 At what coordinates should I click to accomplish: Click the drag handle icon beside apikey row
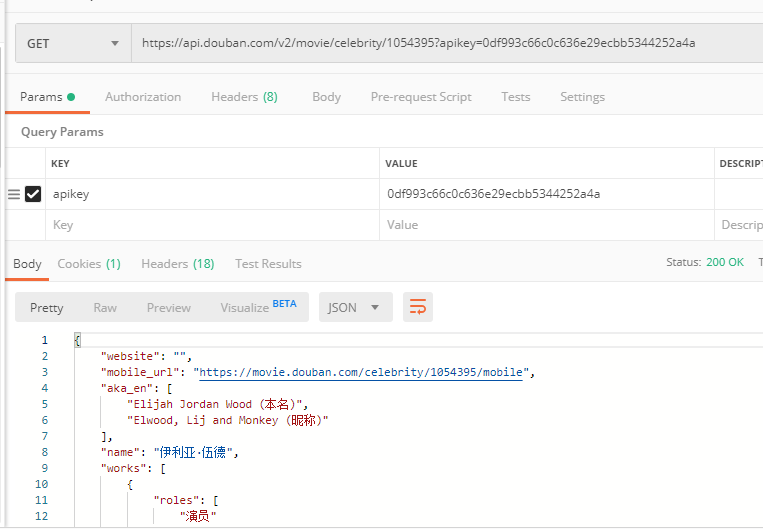[x=14, y=195]
